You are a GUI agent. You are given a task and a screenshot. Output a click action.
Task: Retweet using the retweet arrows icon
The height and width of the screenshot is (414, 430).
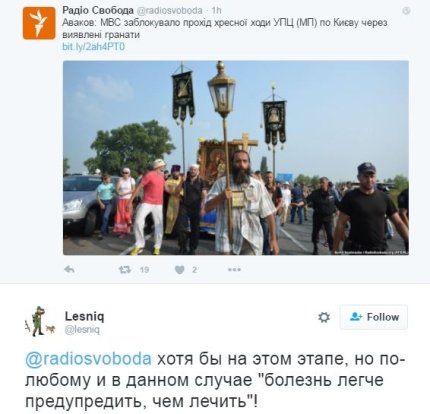(125, 269)
